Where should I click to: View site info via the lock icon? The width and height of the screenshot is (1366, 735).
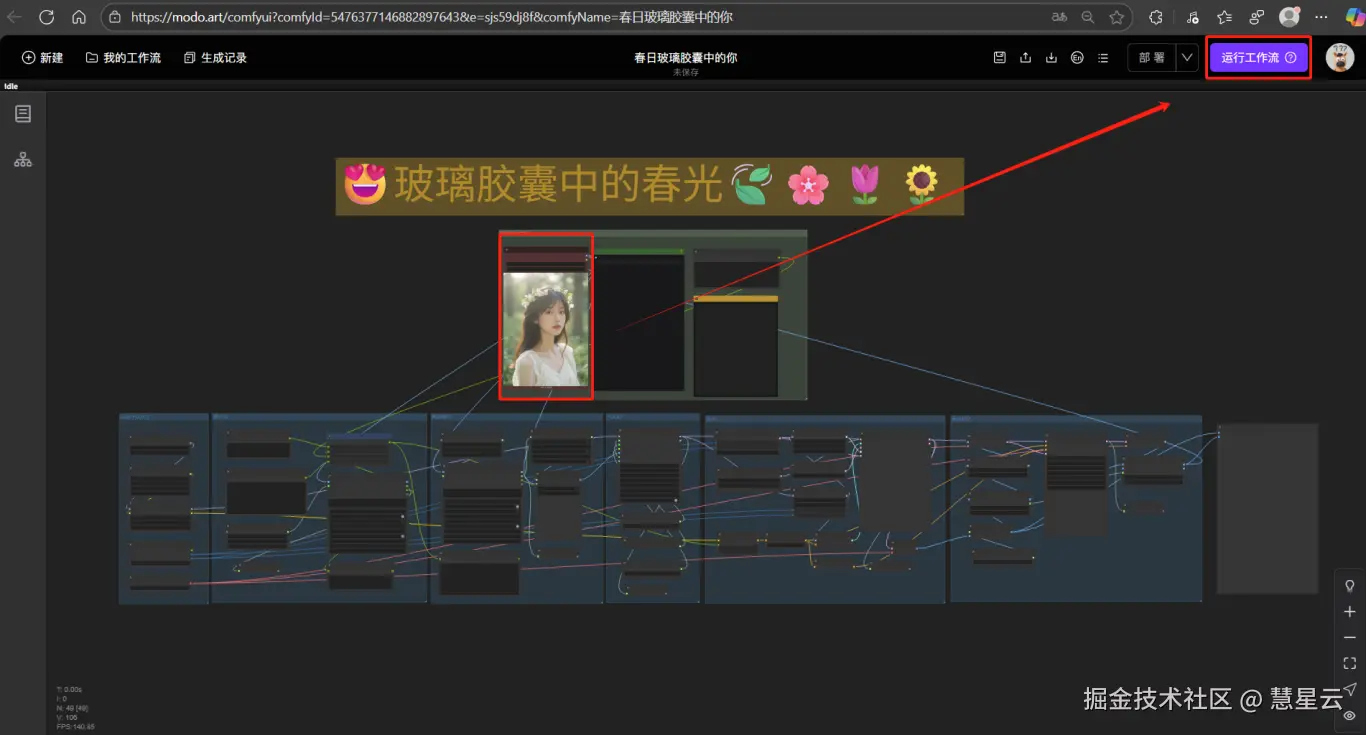click(x=115, y=17)
